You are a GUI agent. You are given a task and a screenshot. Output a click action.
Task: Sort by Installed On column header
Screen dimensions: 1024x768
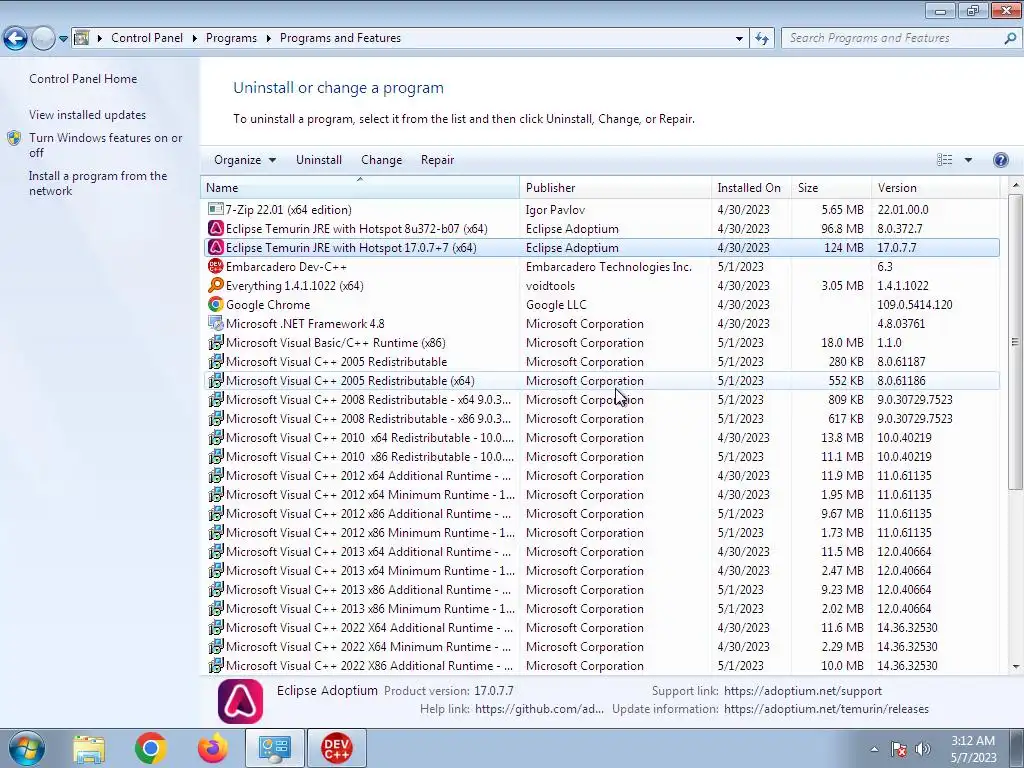(751, 187)
